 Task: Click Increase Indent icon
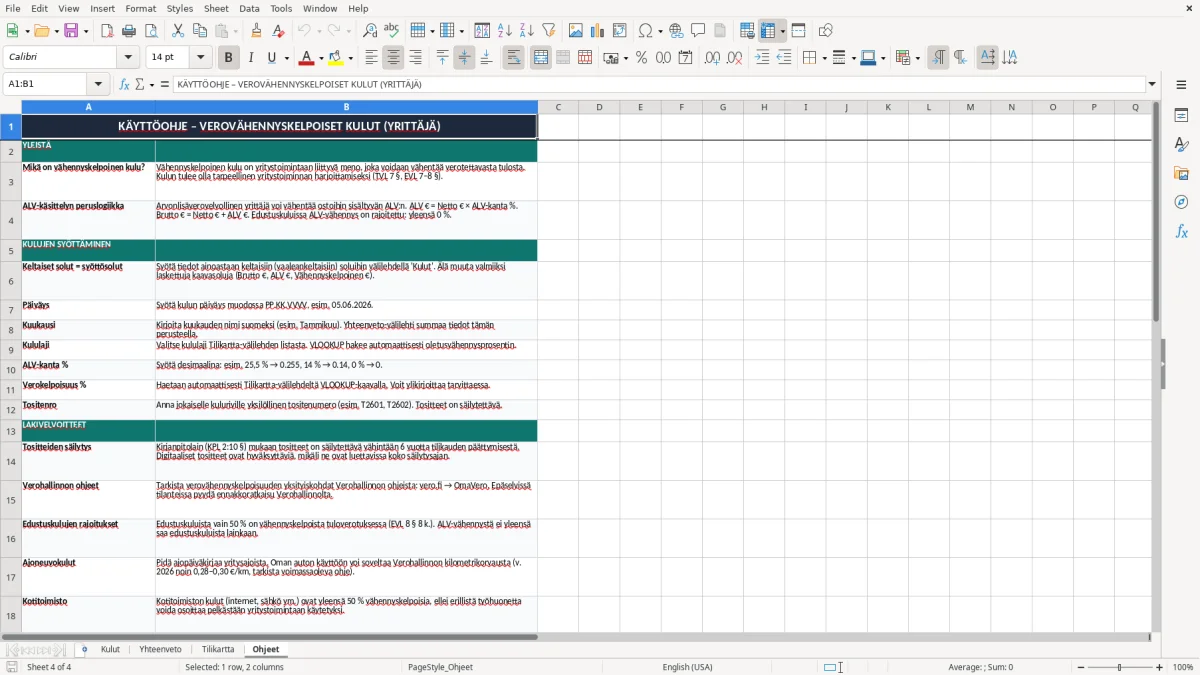[762, 58]
